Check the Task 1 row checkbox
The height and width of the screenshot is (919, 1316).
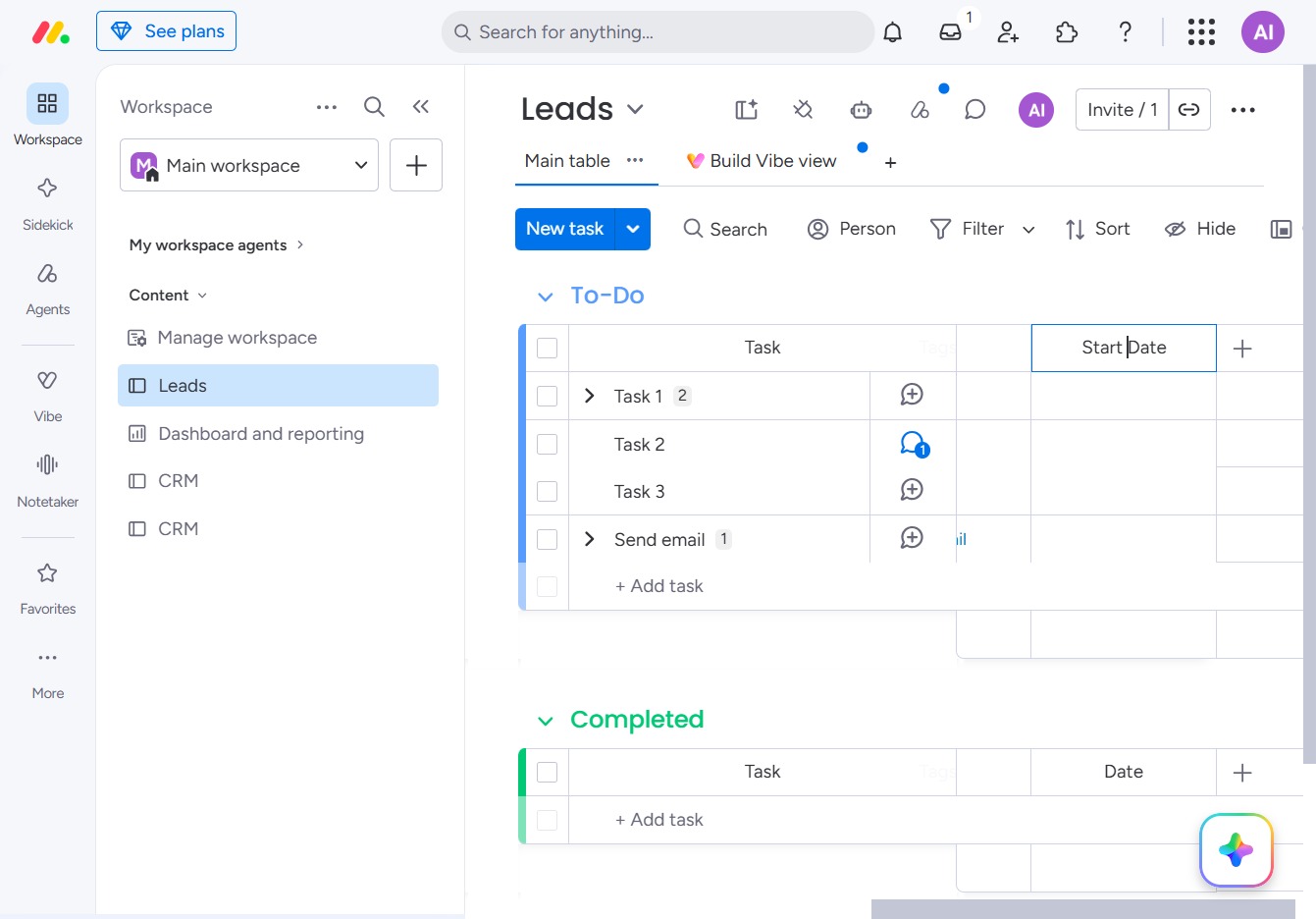[x=548, y=397]
